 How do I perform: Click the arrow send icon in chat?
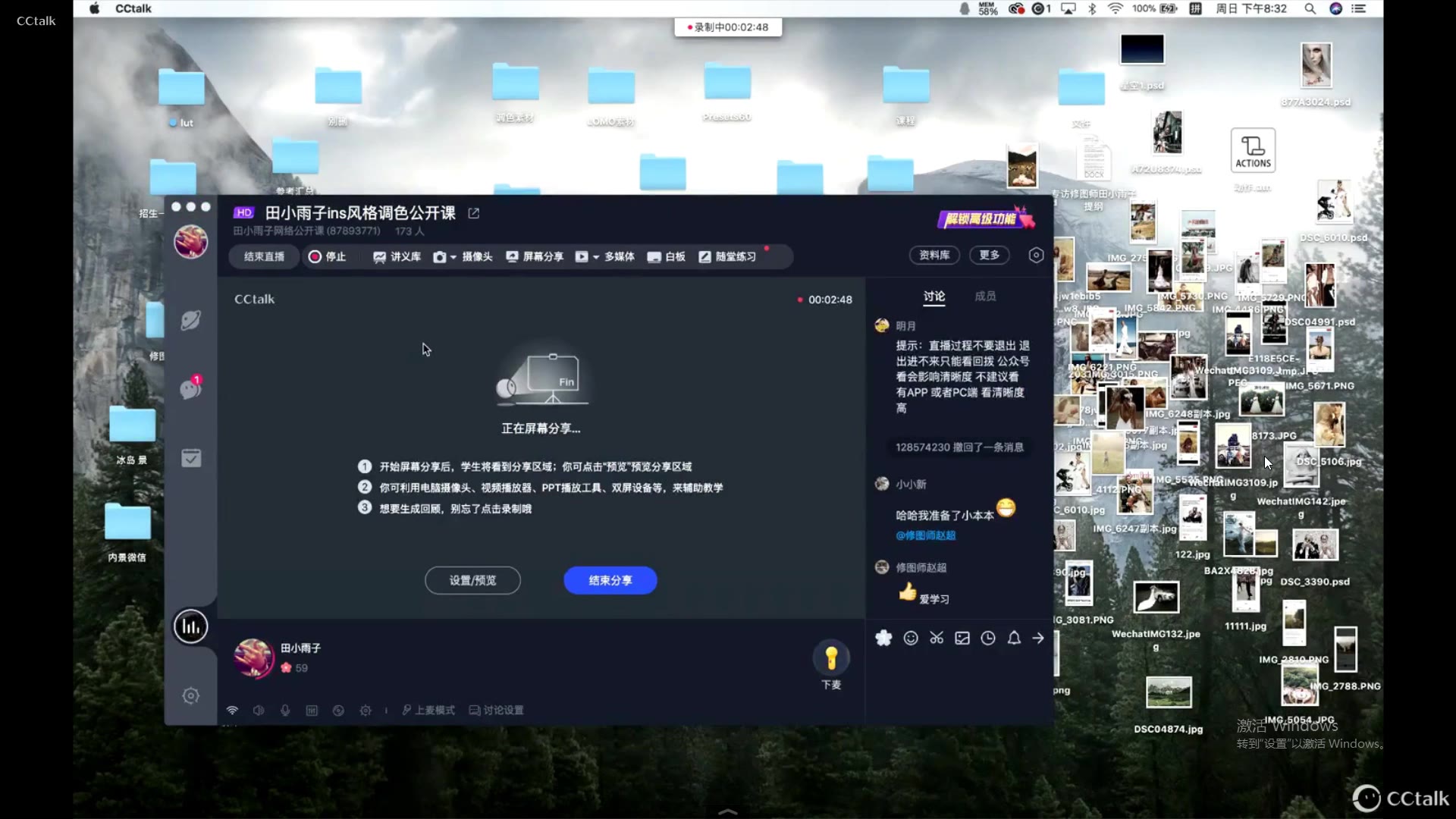(x=1038, y=638)
